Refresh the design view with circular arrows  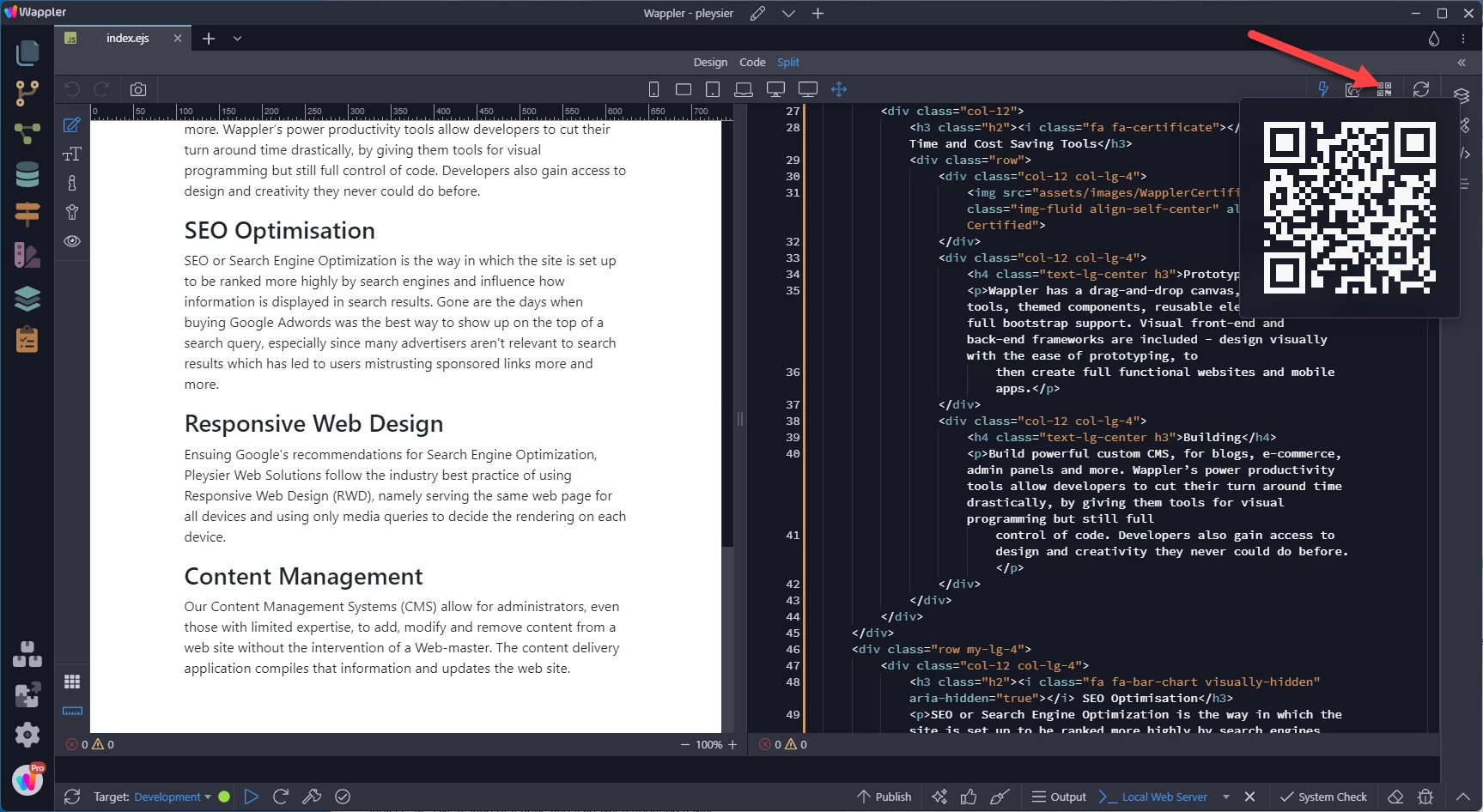click(x=1421, y=89)
